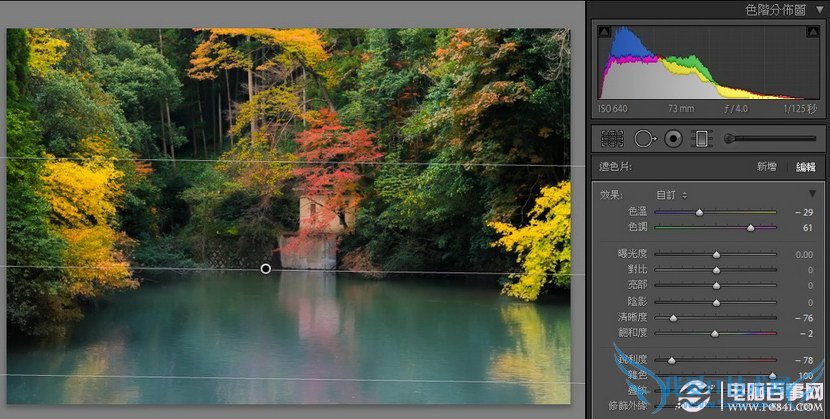
Task: Click the 清晰度 value field -76
Action: (x=804, y=318)
